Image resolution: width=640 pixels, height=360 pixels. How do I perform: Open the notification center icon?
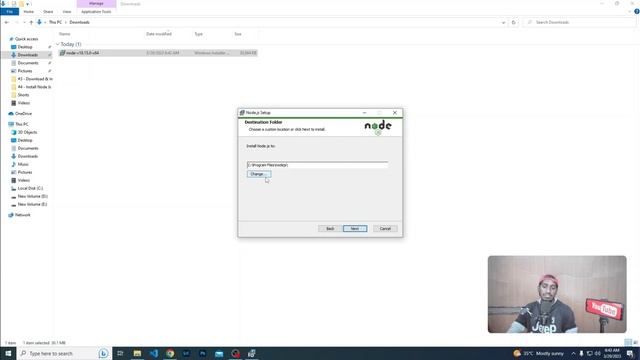click(x=630, y=353)
